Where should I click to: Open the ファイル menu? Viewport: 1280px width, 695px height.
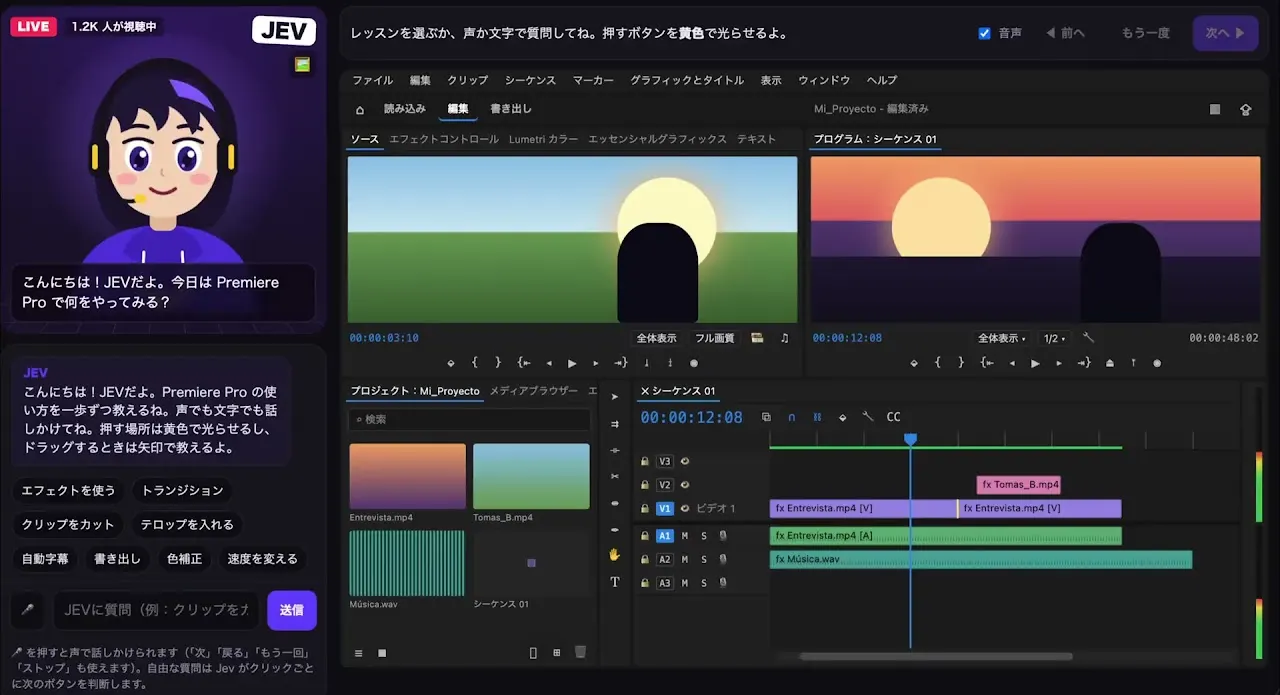click(x=372, y=80)
